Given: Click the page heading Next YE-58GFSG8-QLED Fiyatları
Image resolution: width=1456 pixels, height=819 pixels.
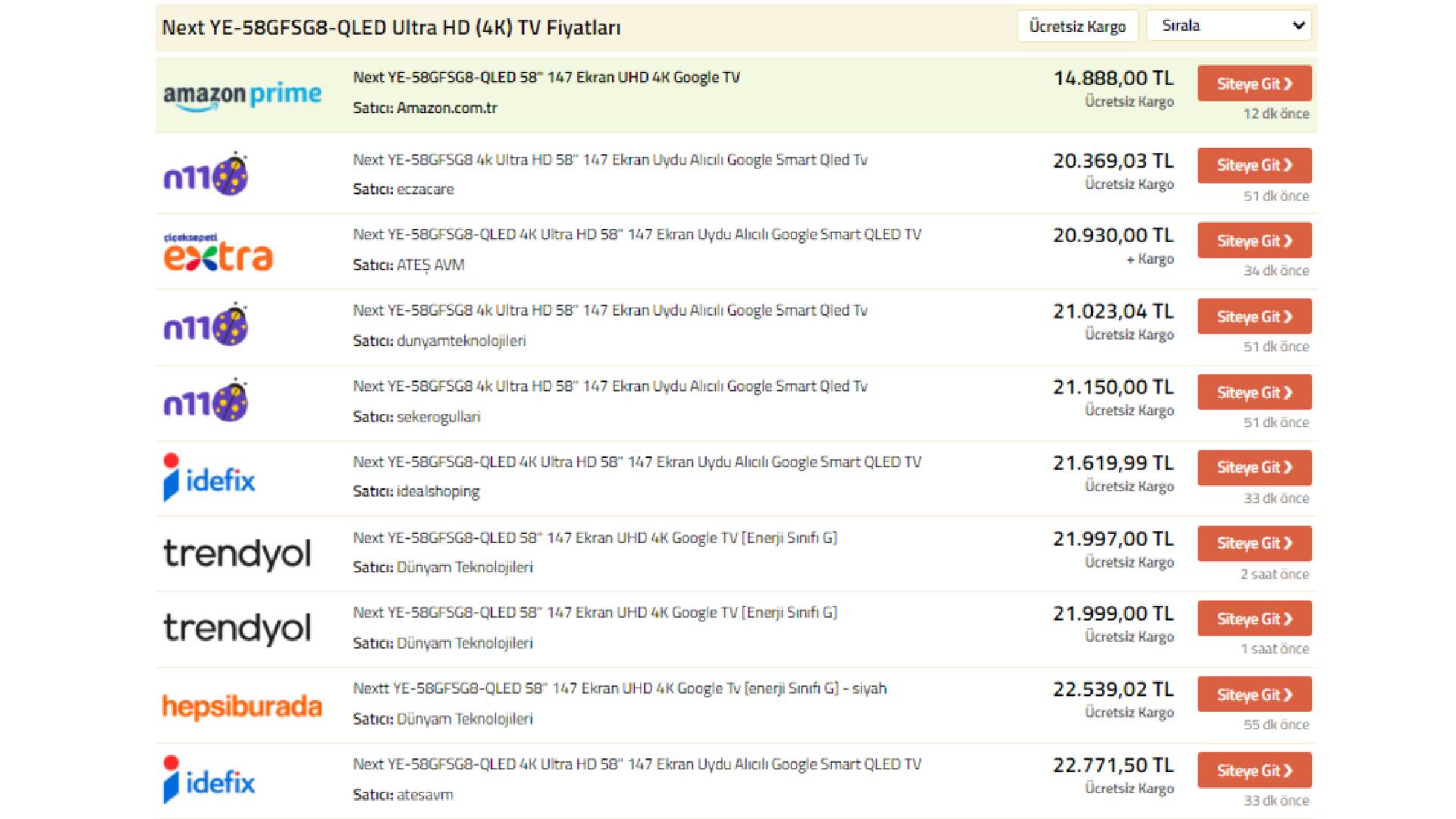Looking at the screenshot, I should tap(391, 28).
